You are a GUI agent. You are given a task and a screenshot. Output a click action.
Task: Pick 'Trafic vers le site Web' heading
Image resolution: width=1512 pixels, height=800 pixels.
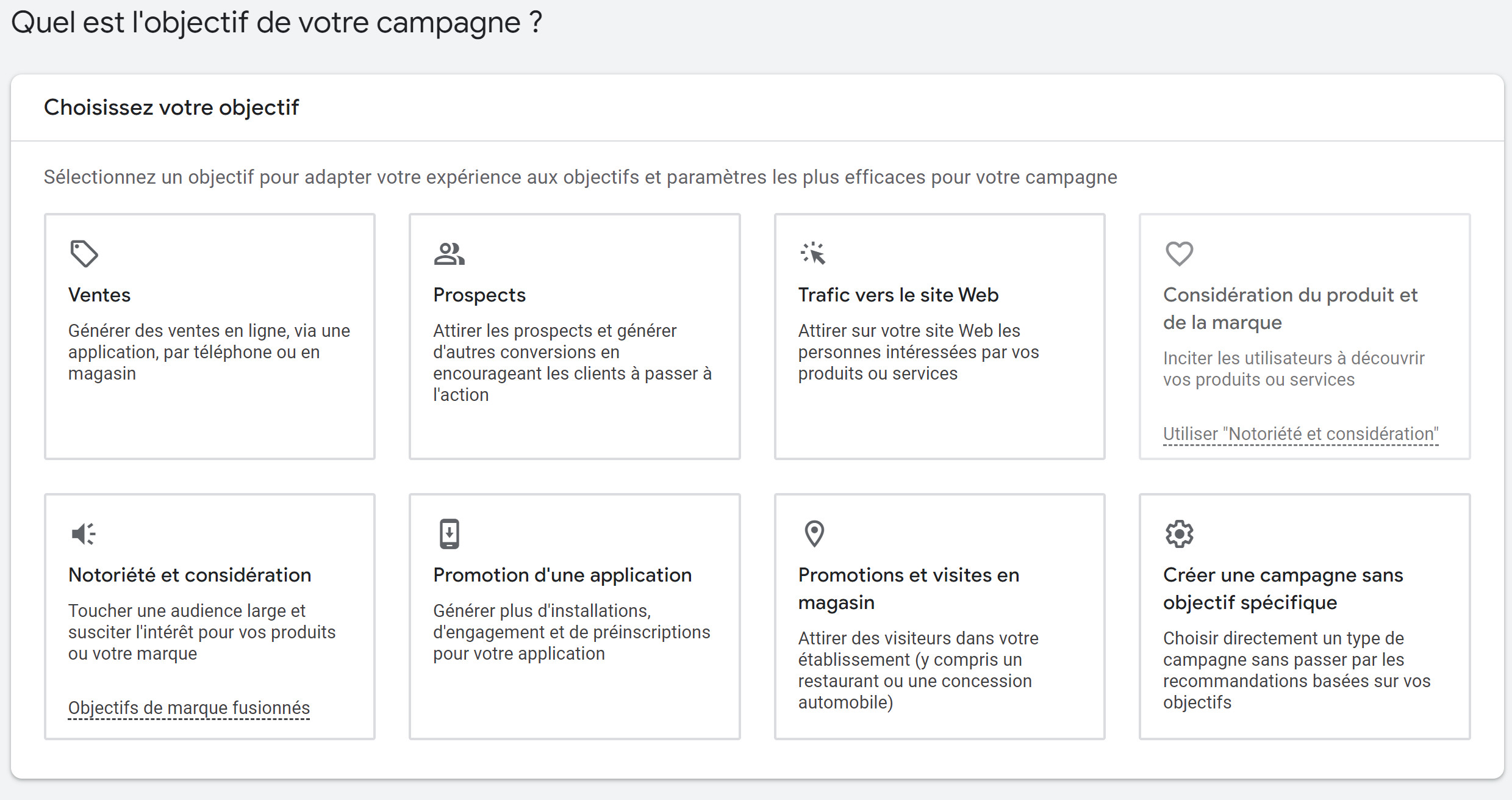(x=898, y=295)
